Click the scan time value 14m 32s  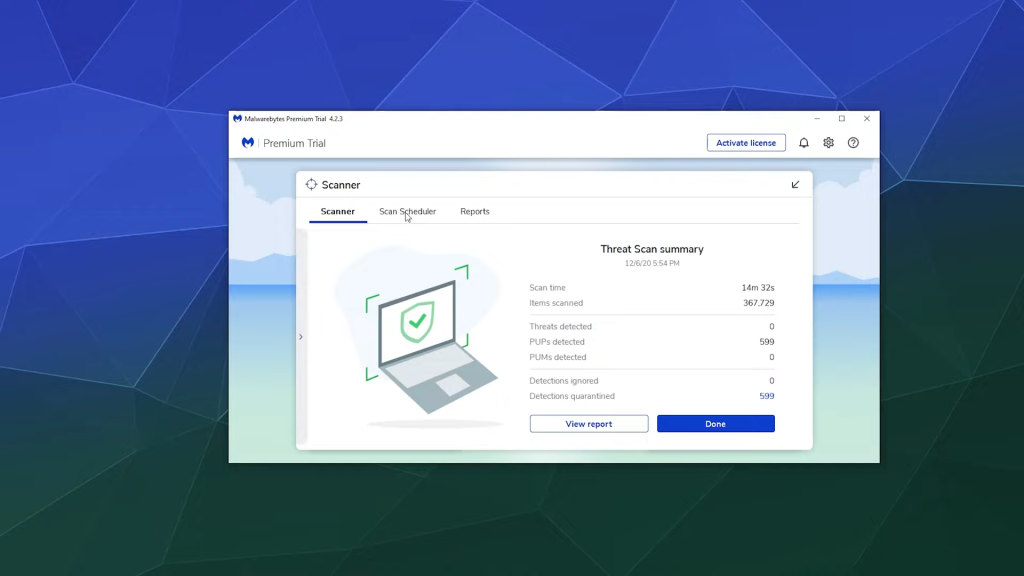coord(758,287)
